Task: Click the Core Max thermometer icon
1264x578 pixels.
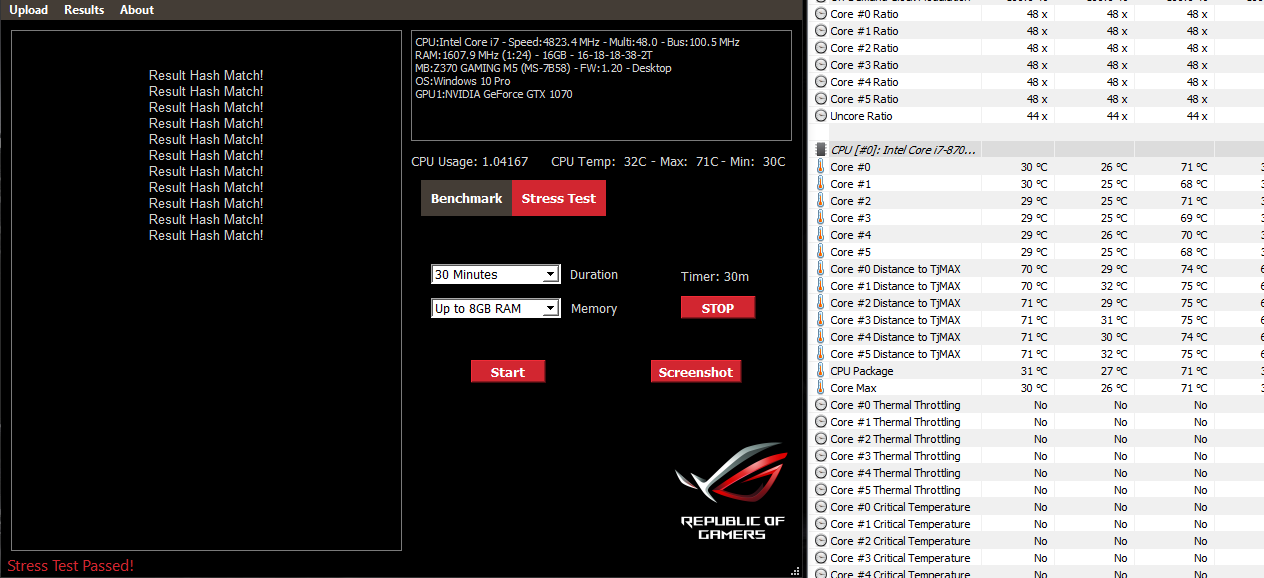Action: [x=821, y=388]
